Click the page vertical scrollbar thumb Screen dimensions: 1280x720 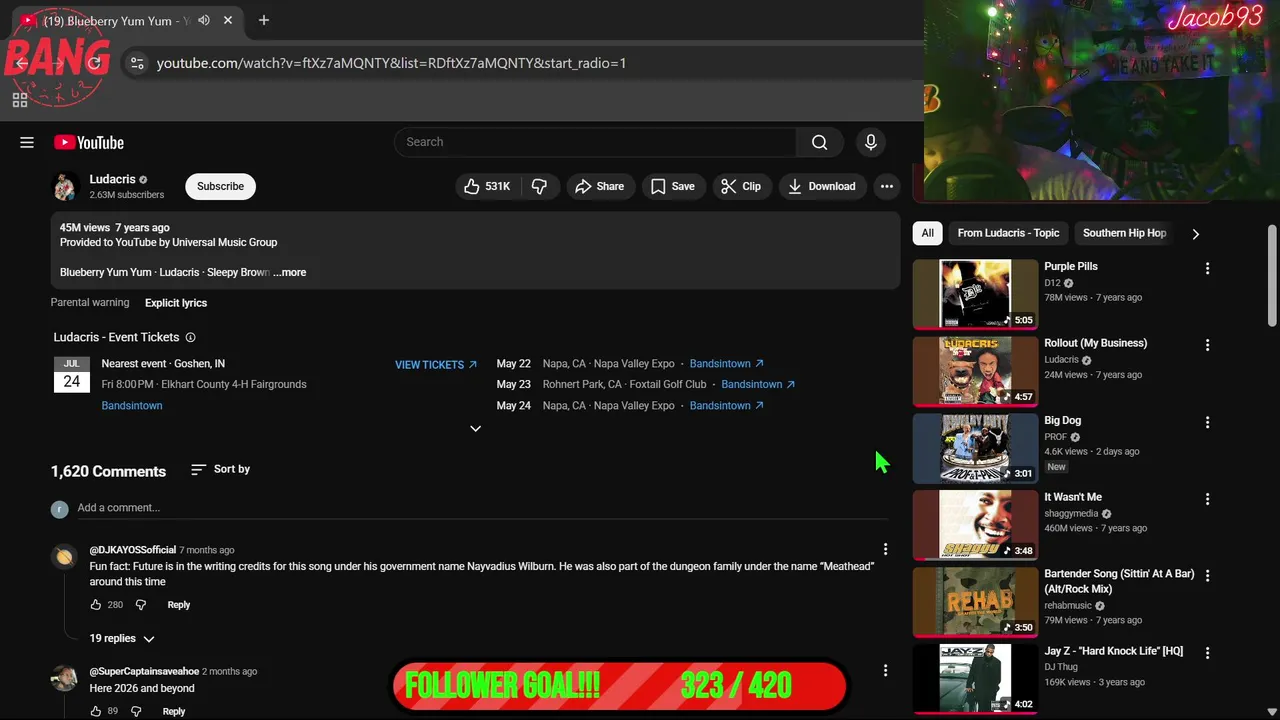click(1272, 275)
